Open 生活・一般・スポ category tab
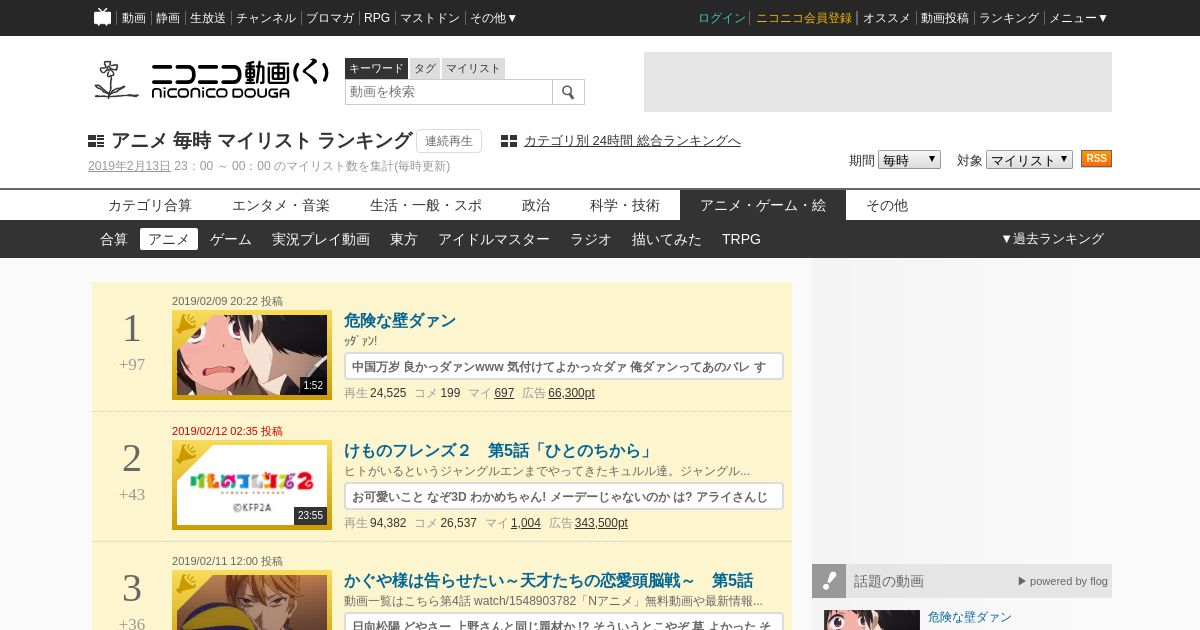The image size is (1200, 630). pos(426,205)
